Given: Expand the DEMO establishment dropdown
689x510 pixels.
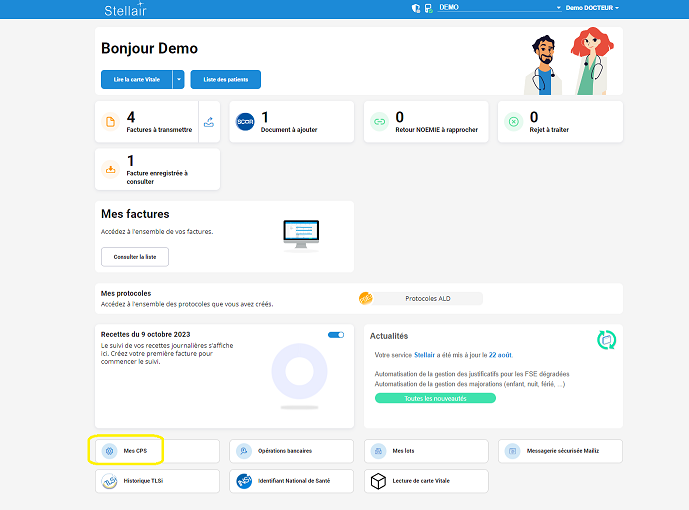Looking at the screenshot, I should tap(500, 8).
